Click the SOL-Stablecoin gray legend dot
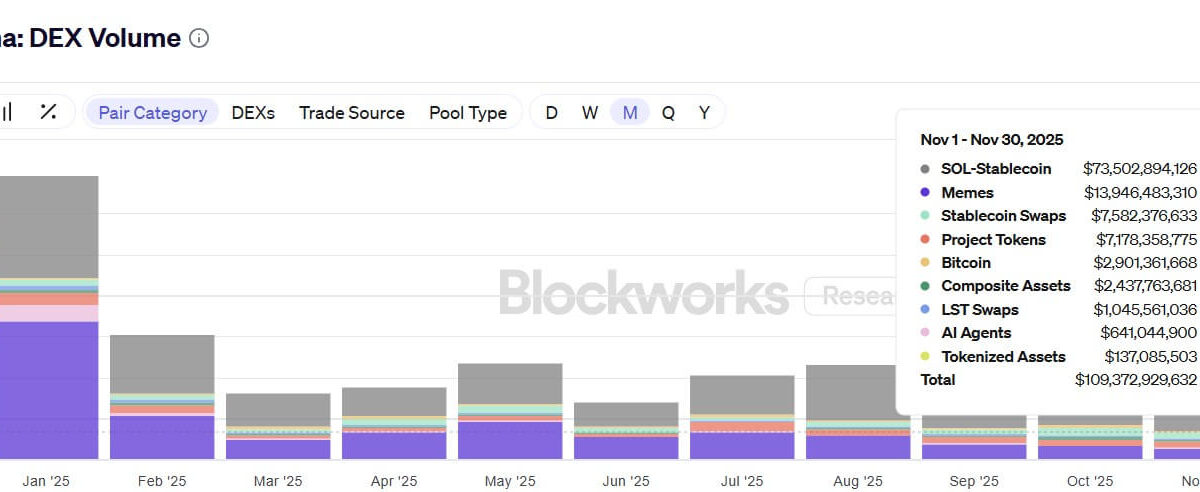The height and width of the screenshot is (492, 1200). pos(925,169)
